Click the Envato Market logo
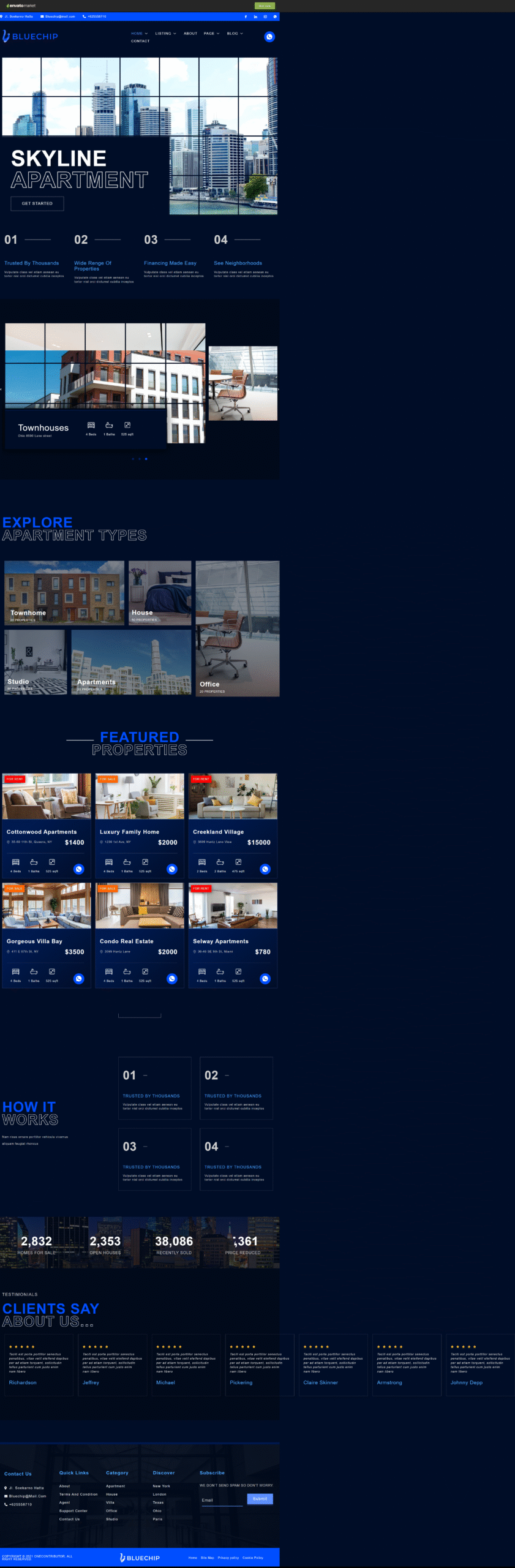The height and width of the screenshot is (1568, 515). click(x=21, y=6)
